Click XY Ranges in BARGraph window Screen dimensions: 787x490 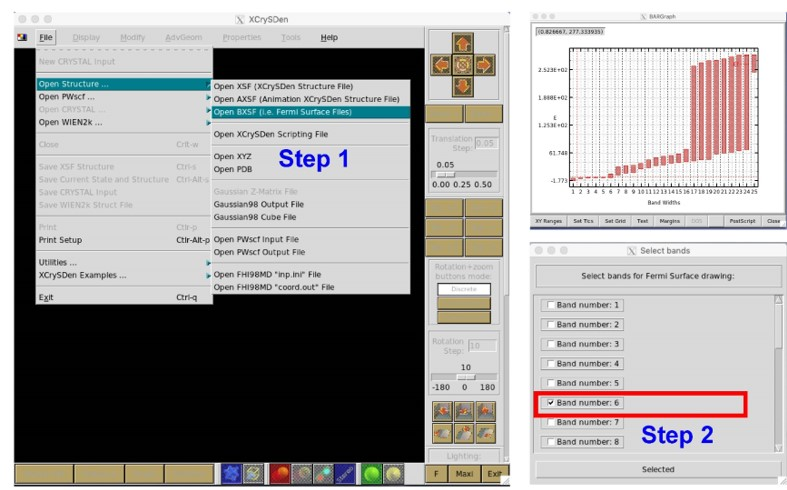[549, 221]
